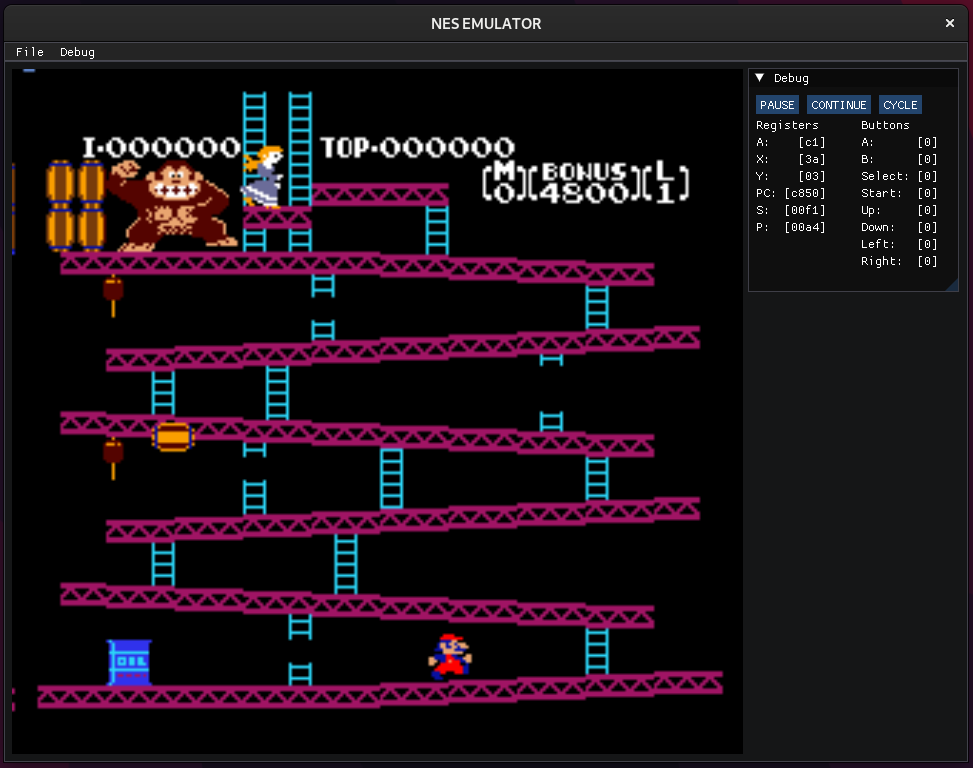The image size is (973, 768).
Task: Collapse the Debug panel triangle
Action: click(x=760, y=78)
